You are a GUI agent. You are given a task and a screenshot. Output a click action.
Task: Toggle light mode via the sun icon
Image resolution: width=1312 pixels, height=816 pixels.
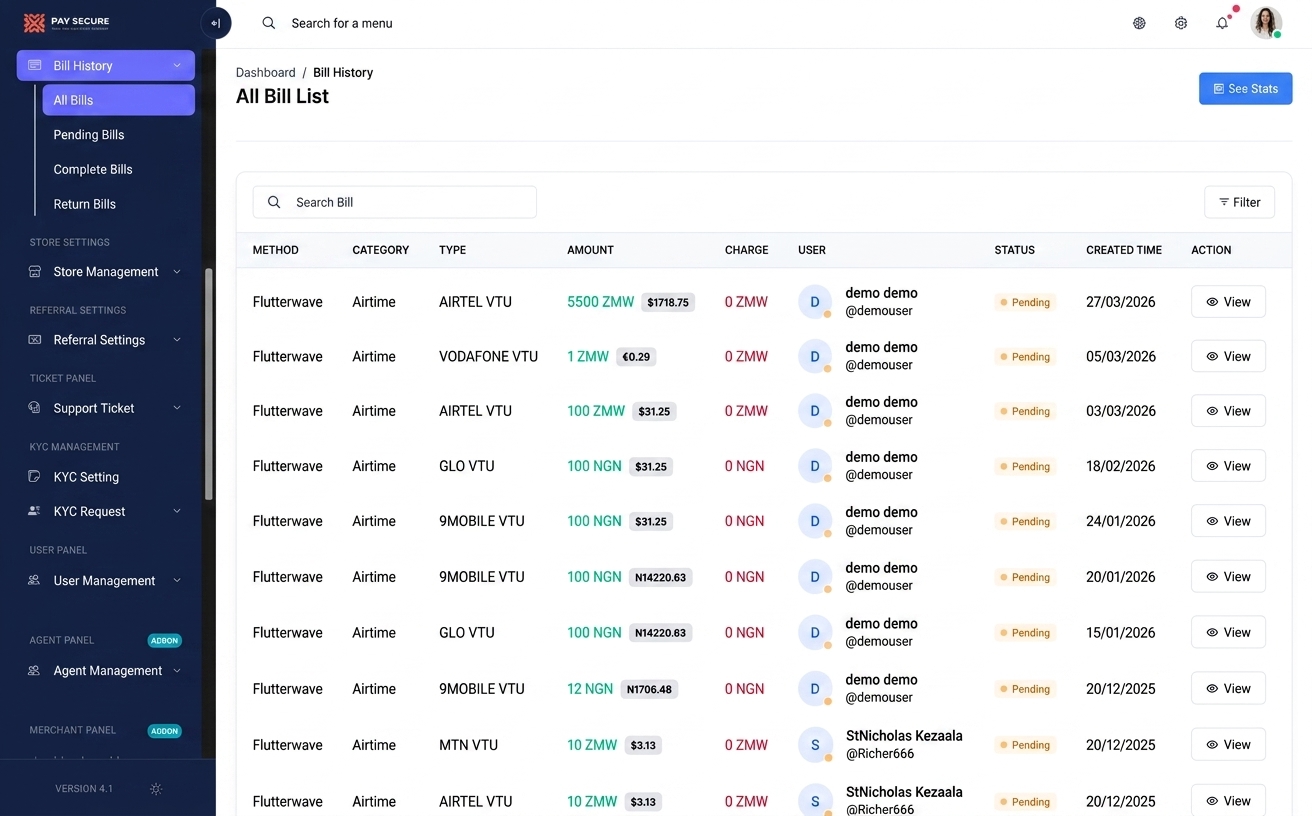point(156,789)
